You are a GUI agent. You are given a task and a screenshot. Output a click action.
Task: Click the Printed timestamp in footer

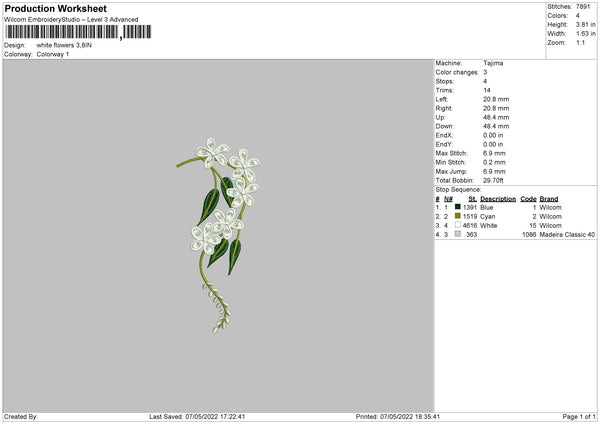point(398,416)
